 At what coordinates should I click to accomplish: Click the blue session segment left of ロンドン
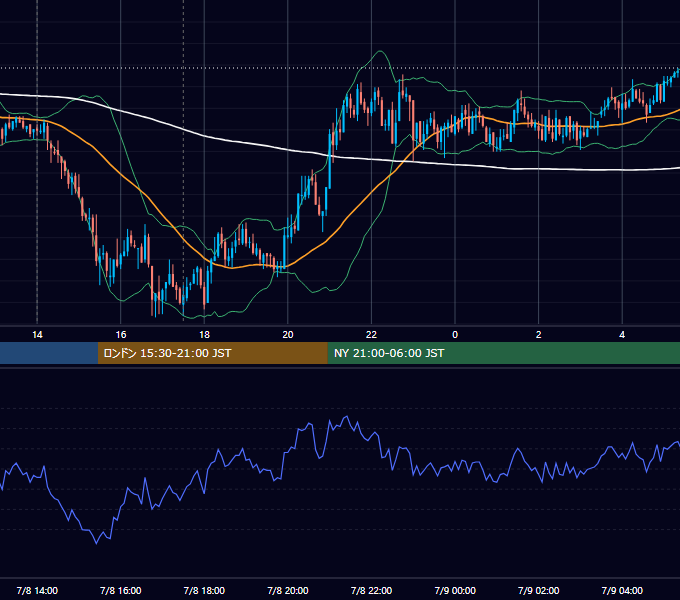[49, 353]
